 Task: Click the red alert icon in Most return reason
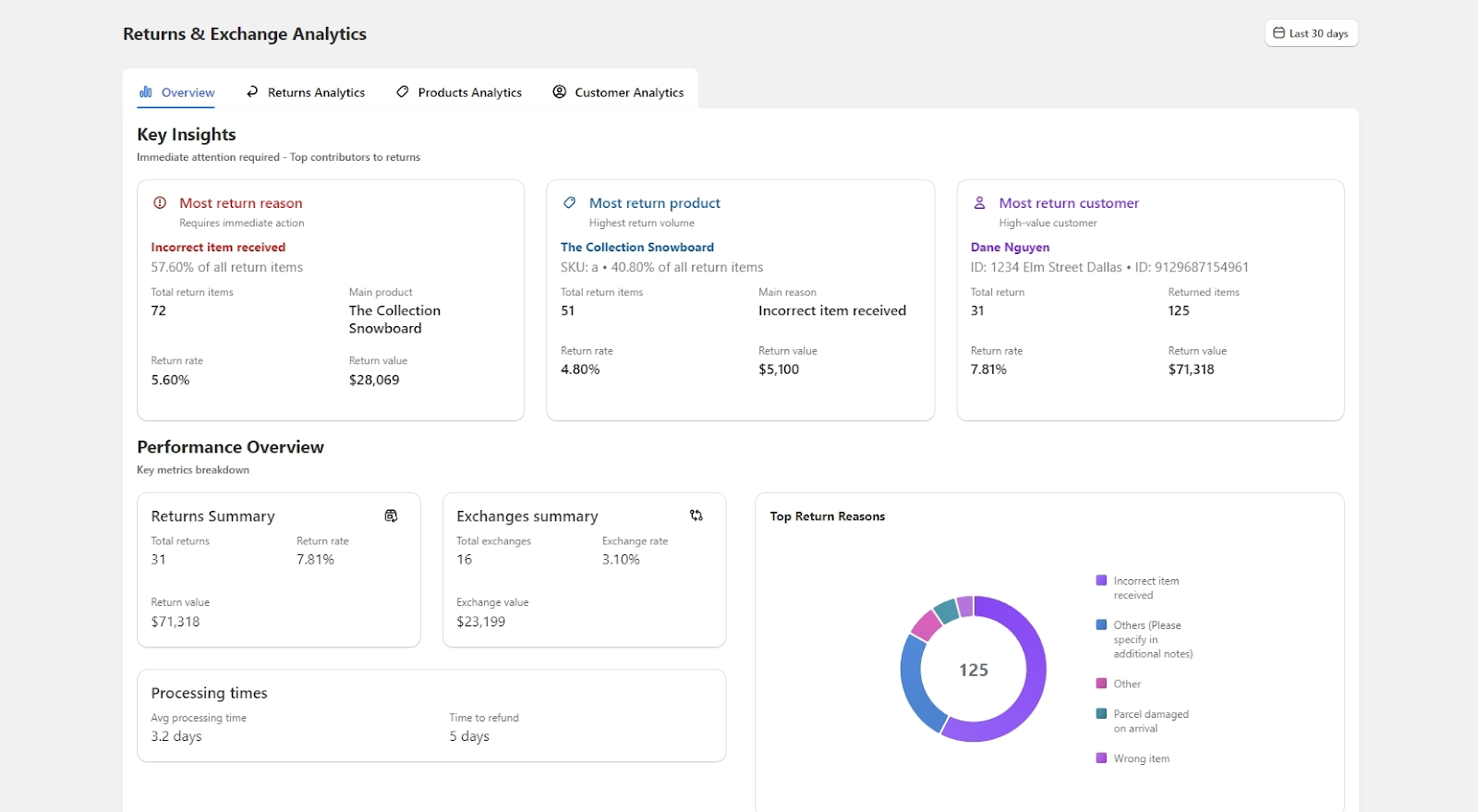(160, 202)
